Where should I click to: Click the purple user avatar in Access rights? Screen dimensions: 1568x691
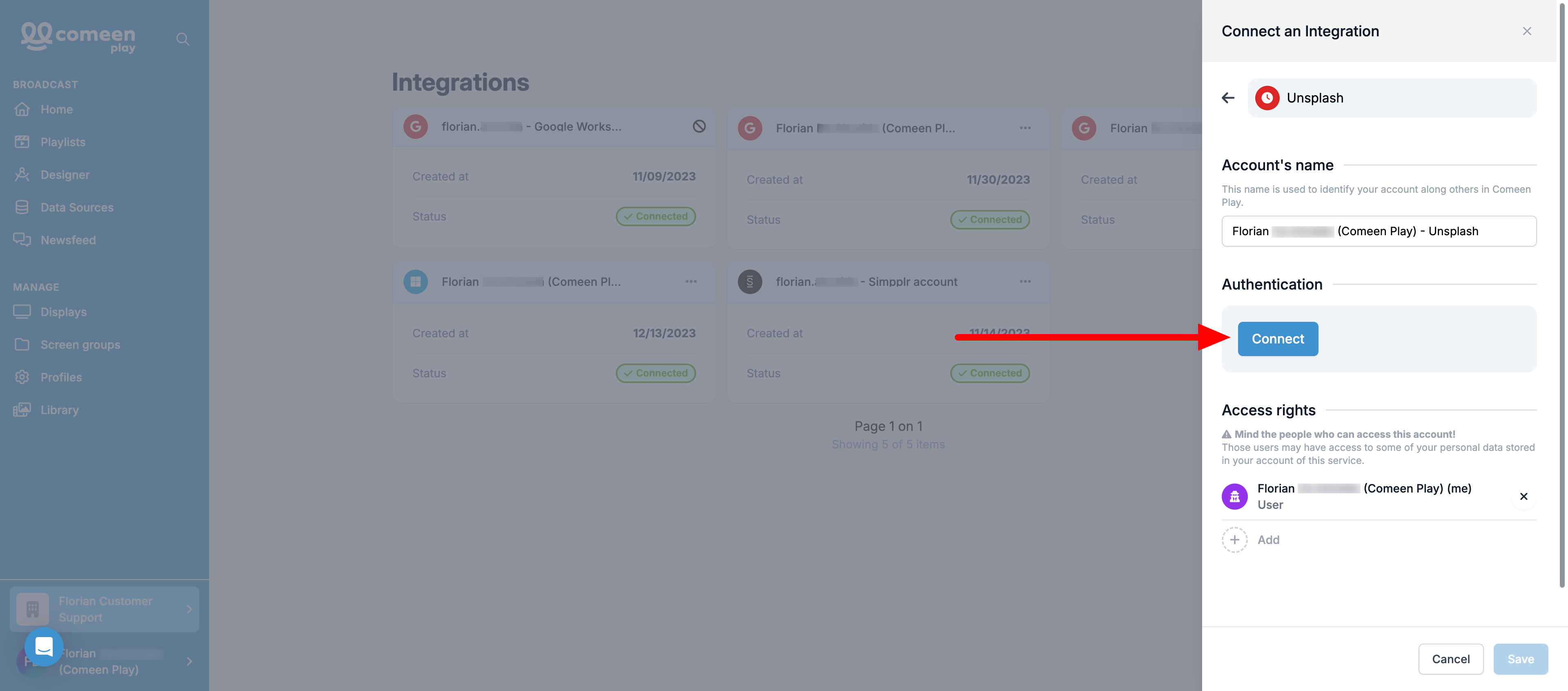pos(1235,497)
